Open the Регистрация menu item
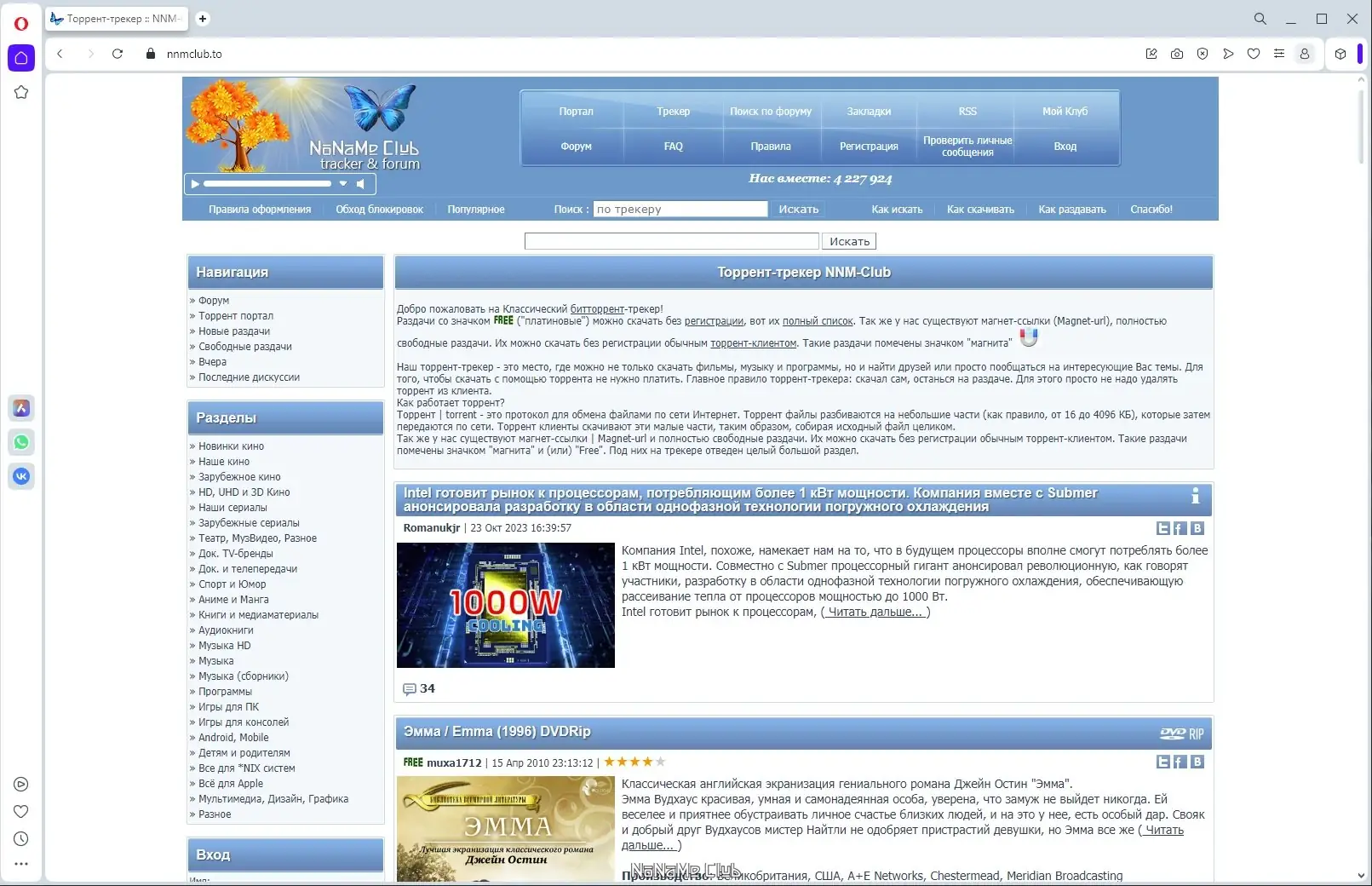Screen dimensions: 1372x886 pos(869,147)
